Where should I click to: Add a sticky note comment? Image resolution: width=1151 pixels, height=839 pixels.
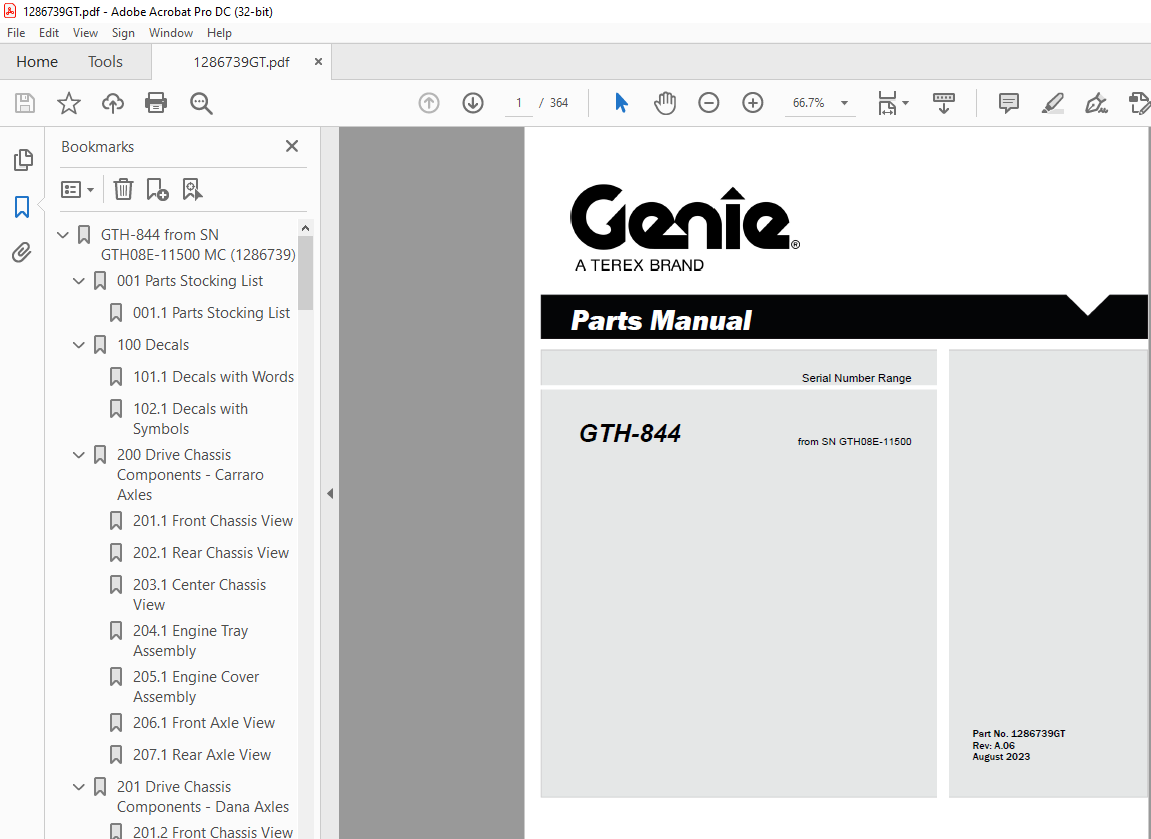[x=1009, y=103]
